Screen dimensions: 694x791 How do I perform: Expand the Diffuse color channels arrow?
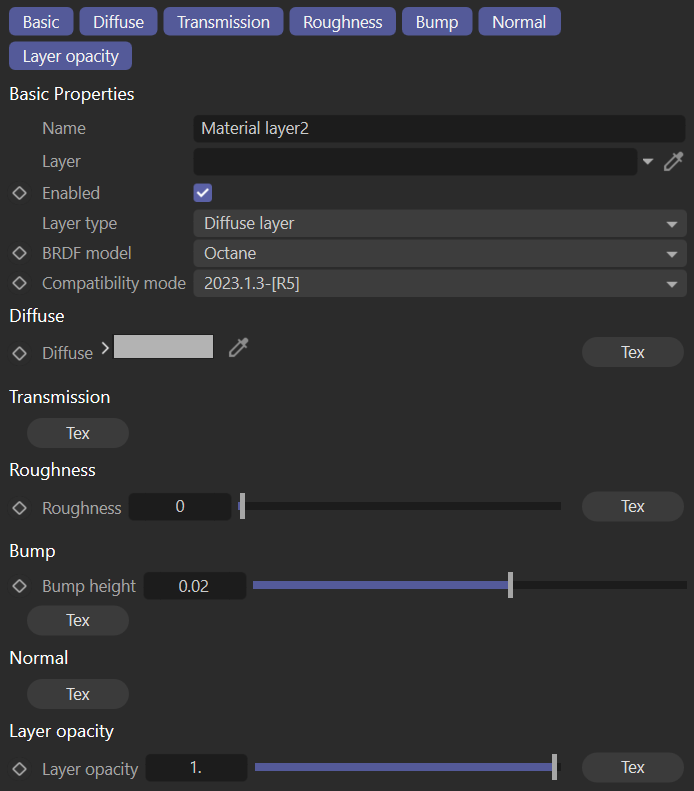tap(104, 349)
